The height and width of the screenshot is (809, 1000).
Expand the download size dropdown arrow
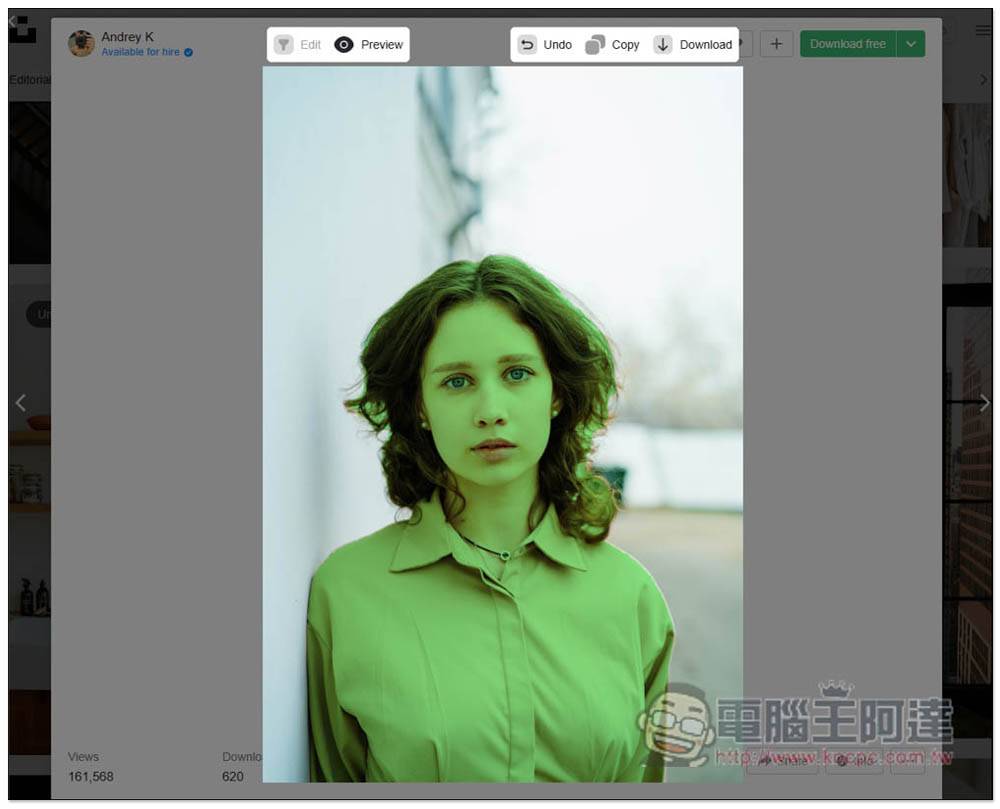(x=911, y=44)
